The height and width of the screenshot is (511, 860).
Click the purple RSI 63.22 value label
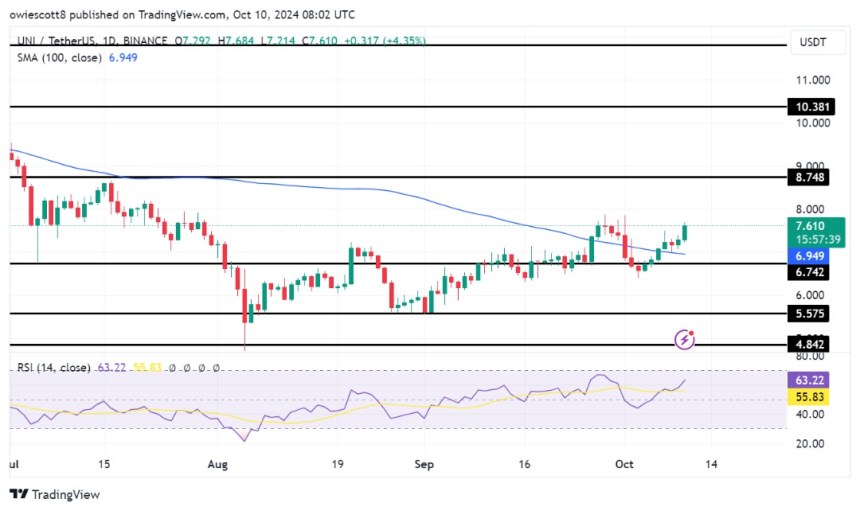click(x=808, y=380)
